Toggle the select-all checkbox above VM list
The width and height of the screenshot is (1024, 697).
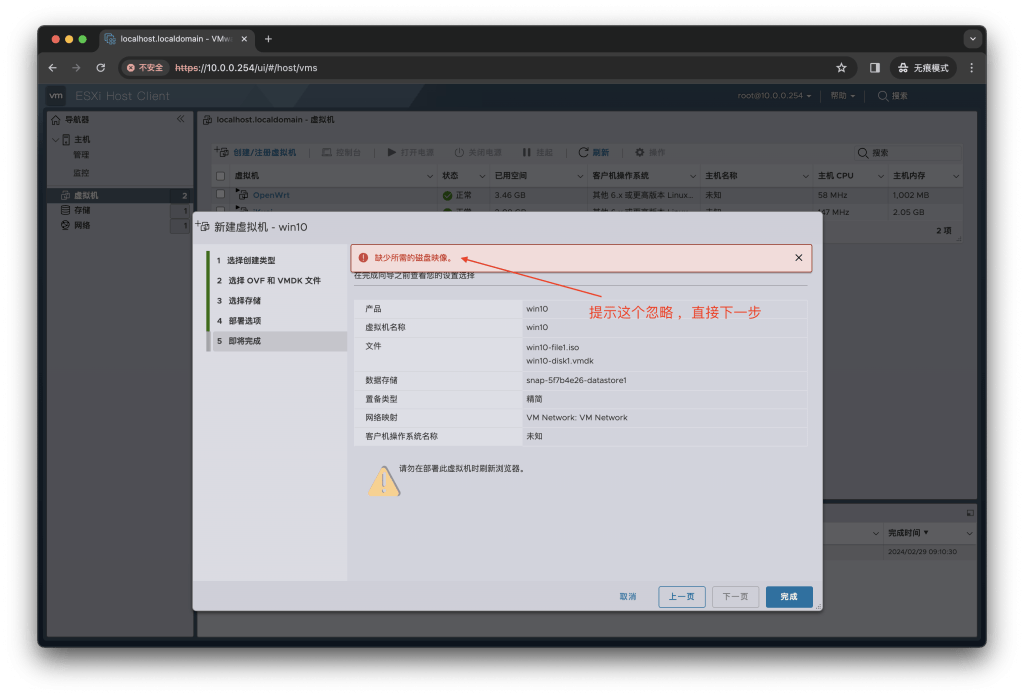click(221, 174)
